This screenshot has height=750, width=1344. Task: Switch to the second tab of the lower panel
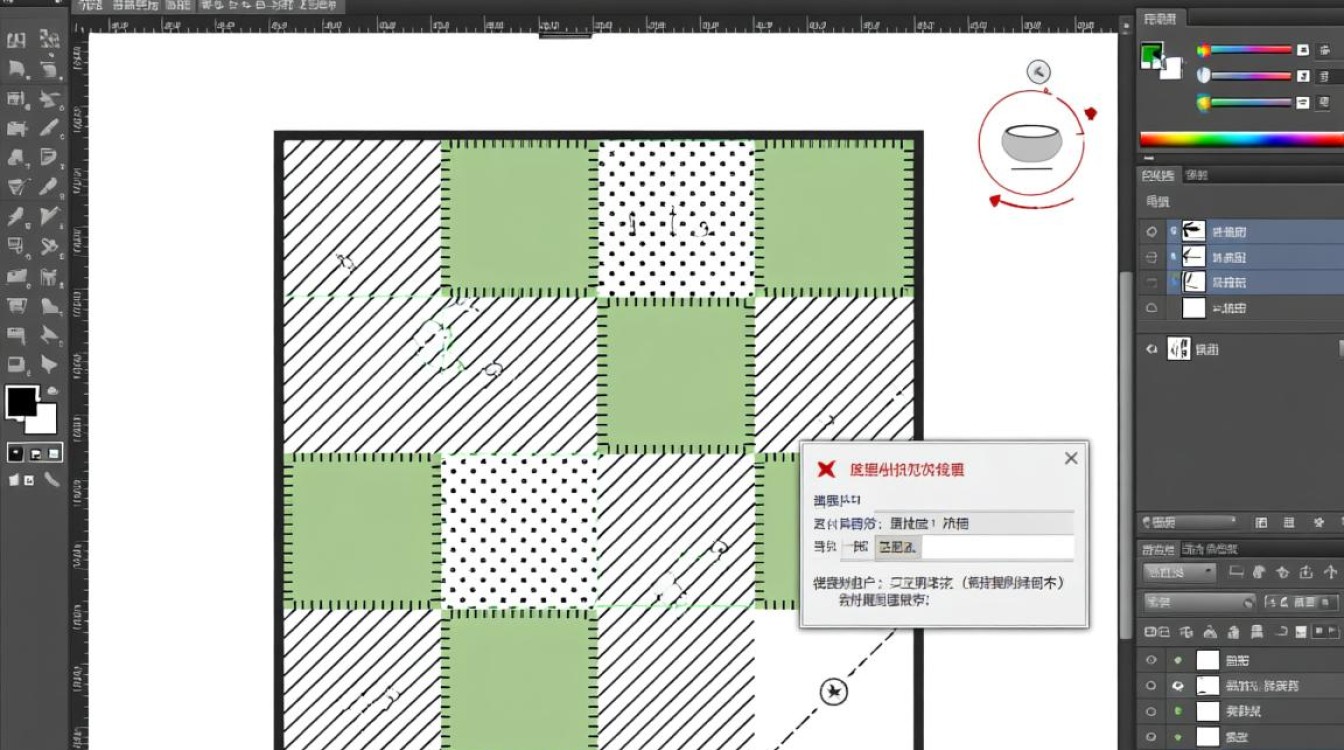click(x=1210, y=549)
